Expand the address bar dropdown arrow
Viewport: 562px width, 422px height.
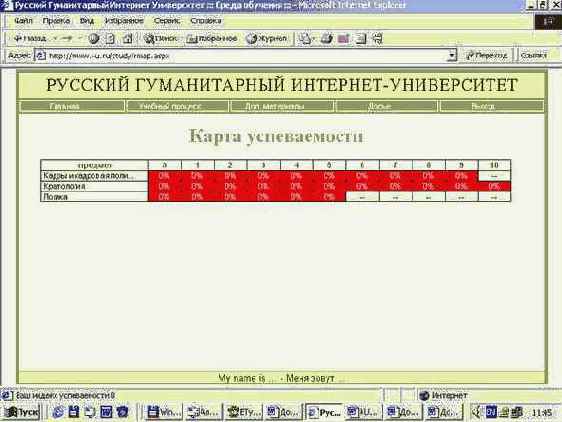click(452, 56)
